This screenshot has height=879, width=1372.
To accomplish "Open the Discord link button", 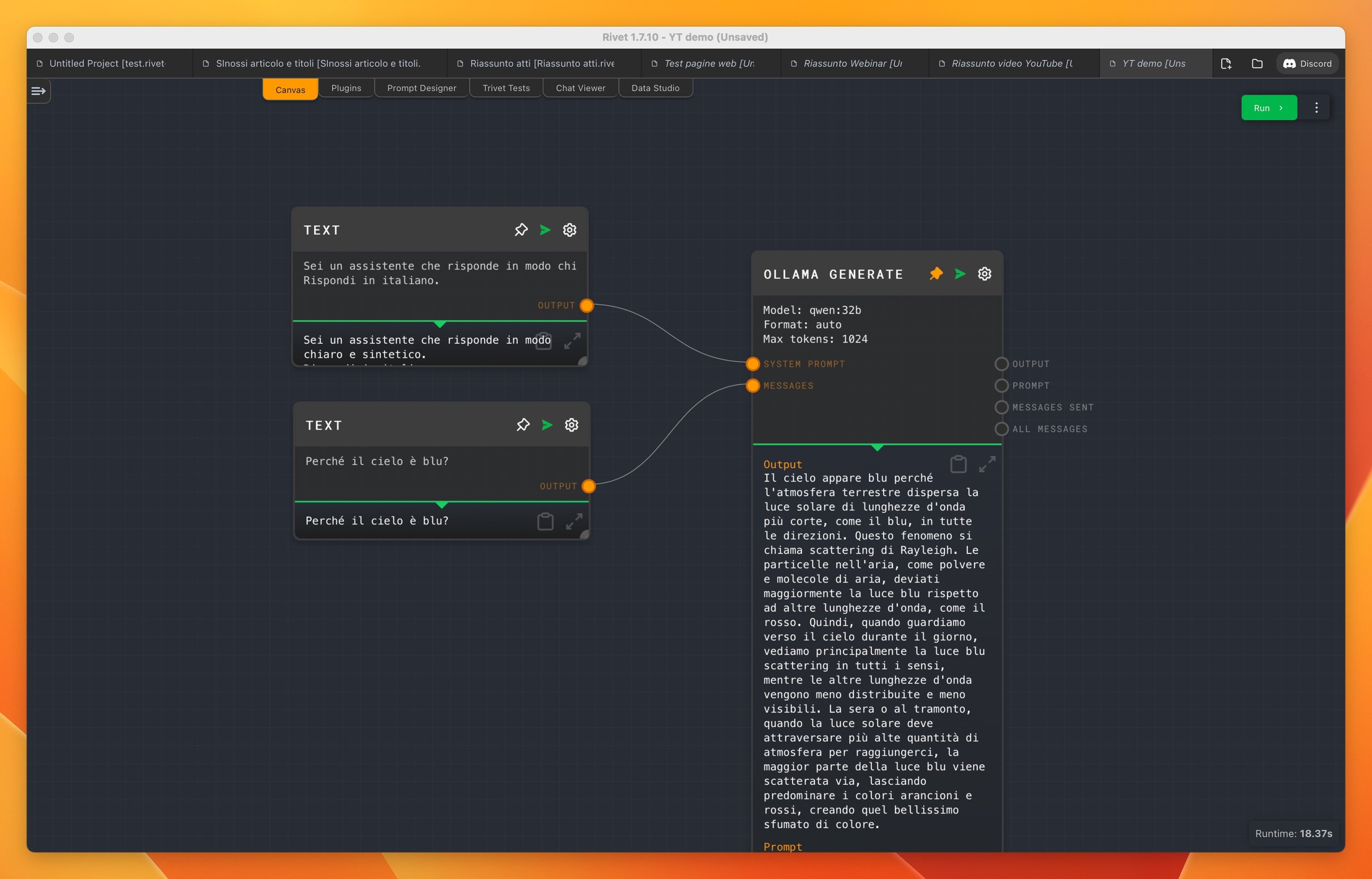I will pyautogui.click(x=1307, y=63).
